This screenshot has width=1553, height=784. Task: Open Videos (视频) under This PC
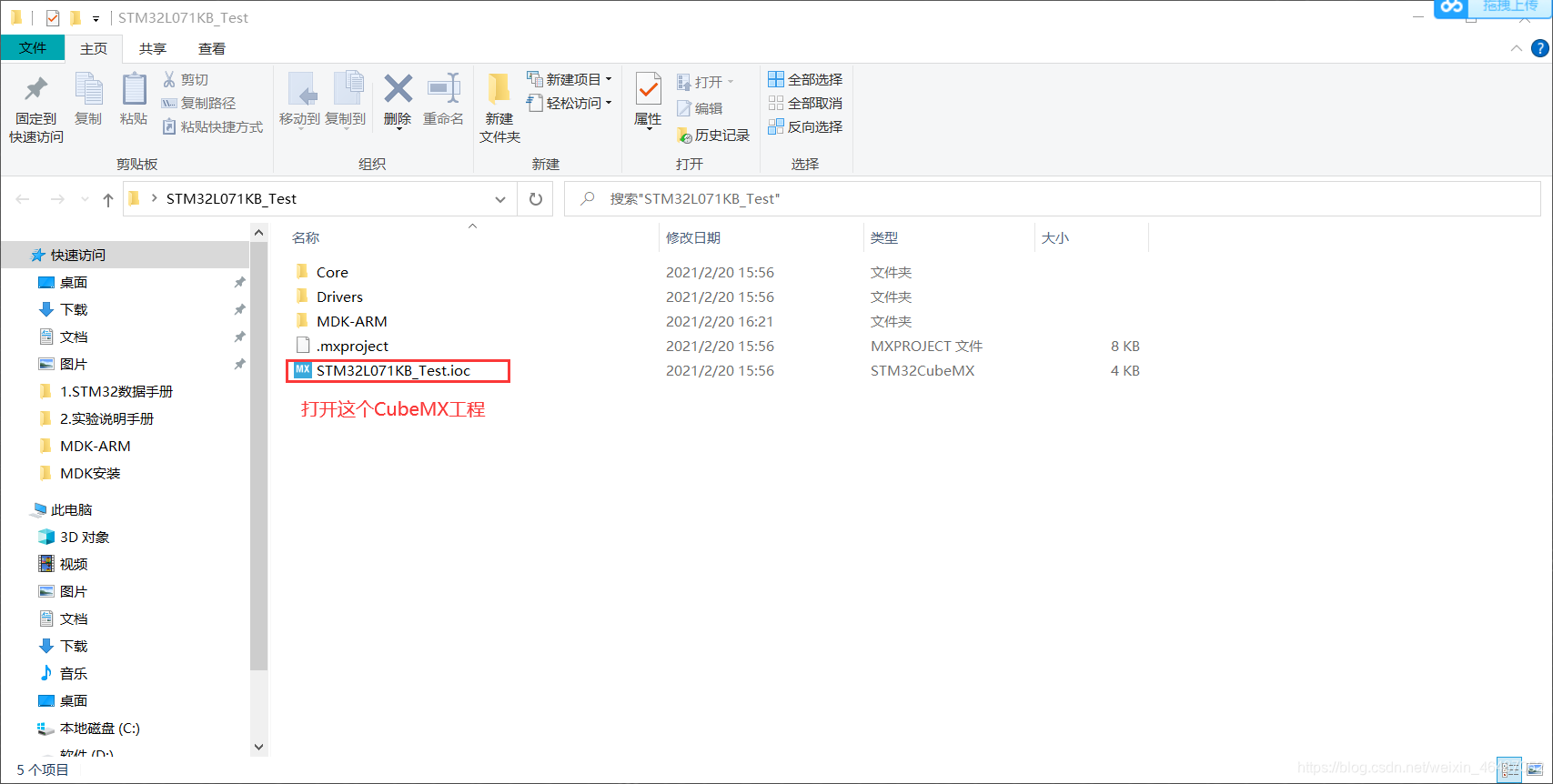pyautogui.click(x=63, y=564)
